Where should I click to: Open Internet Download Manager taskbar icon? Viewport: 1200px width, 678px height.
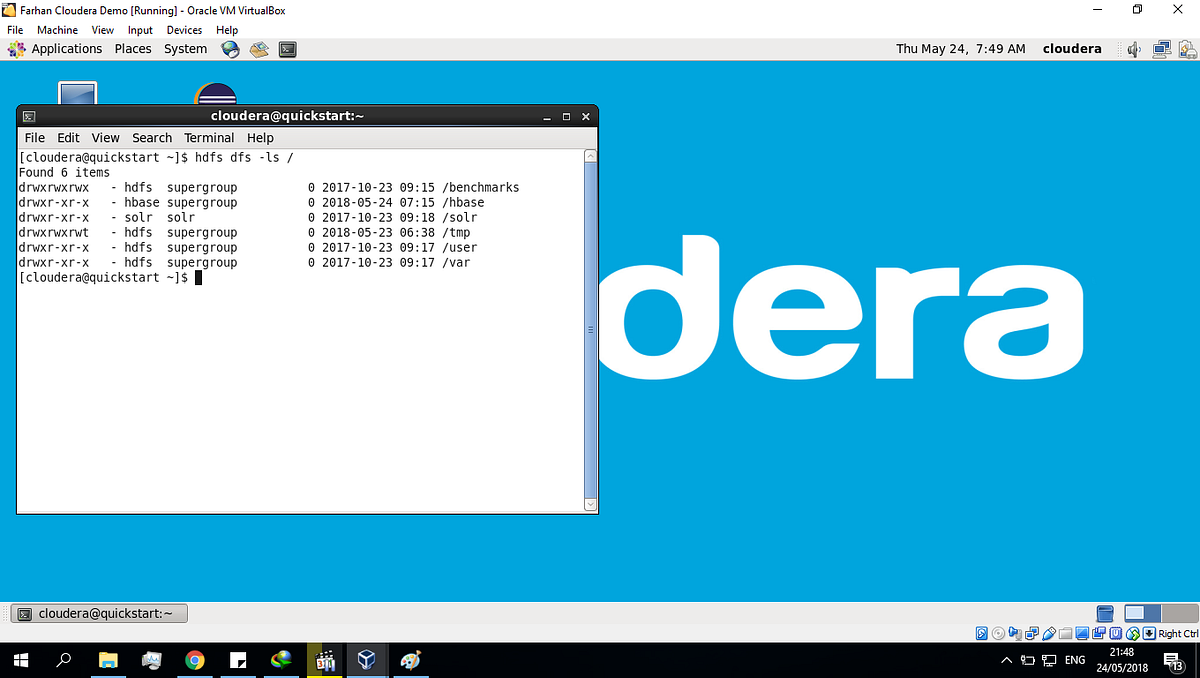281,660
